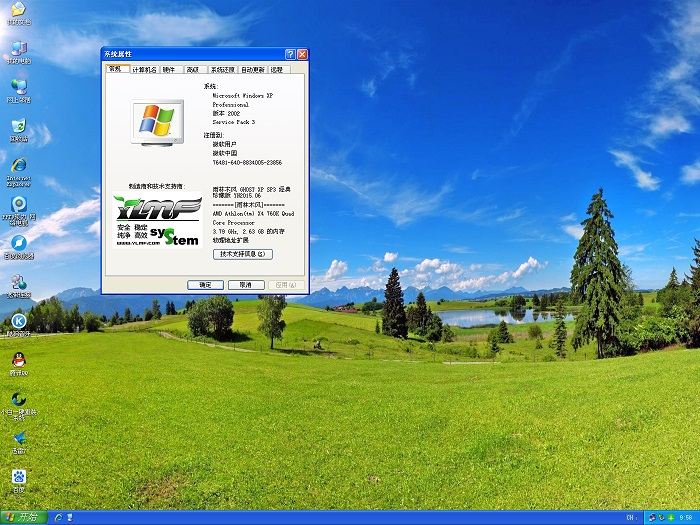Switch to the 计算机名 tab
Screen dimensions: 700x525
144,70
